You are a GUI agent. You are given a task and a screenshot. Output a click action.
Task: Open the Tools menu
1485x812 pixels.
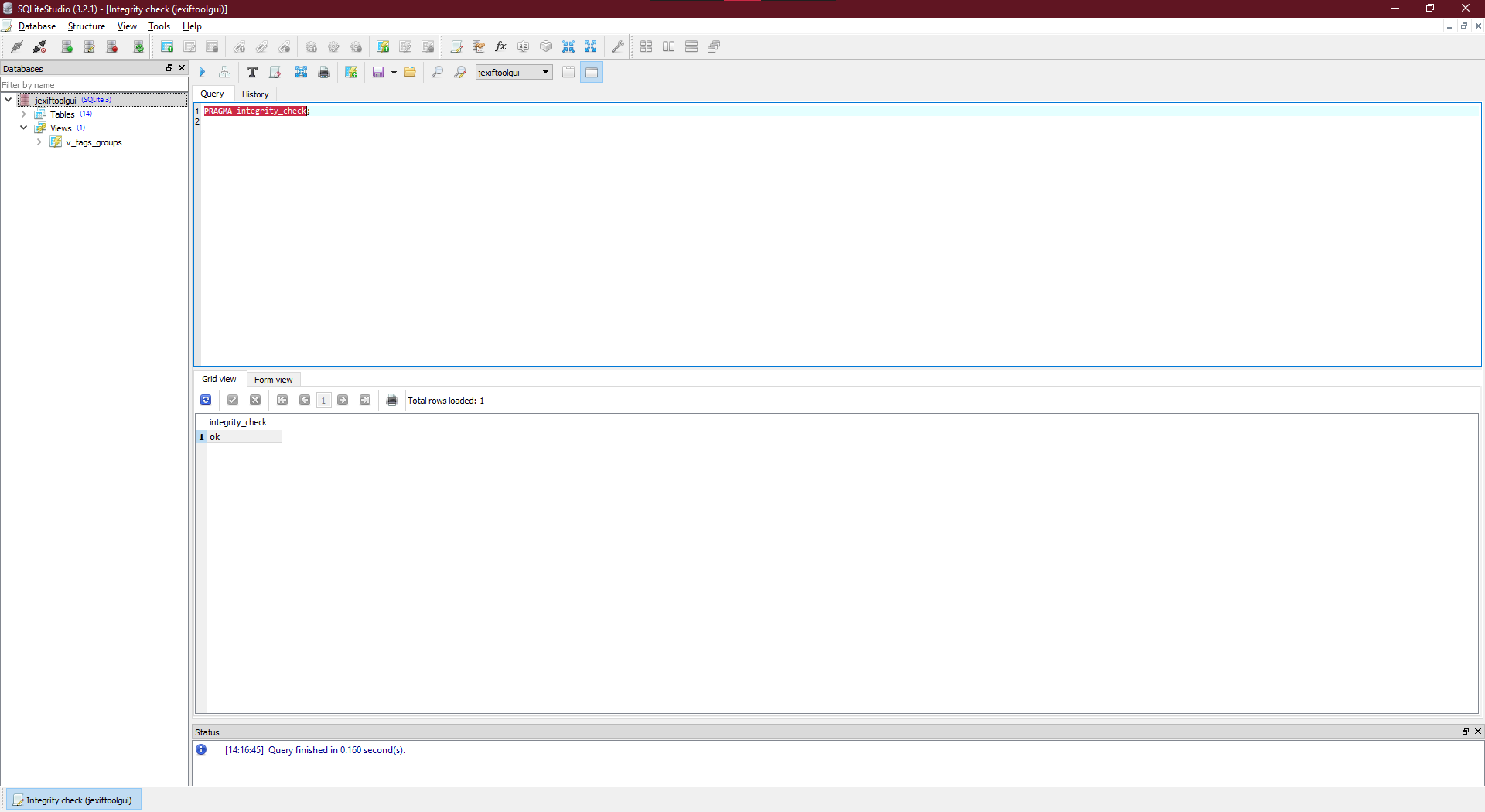(159, 26)
